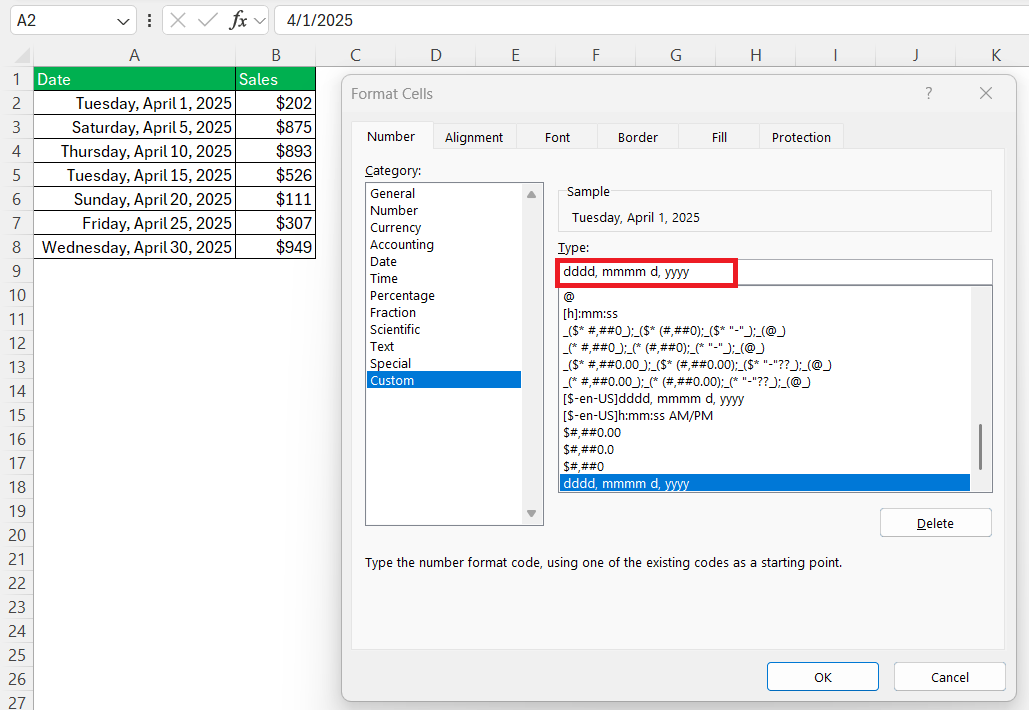Viewport: 1029px width, 710px height.
Task: Click the Type list scrollbar thumb
Action: pyautogui.click(x=980, y=447)
